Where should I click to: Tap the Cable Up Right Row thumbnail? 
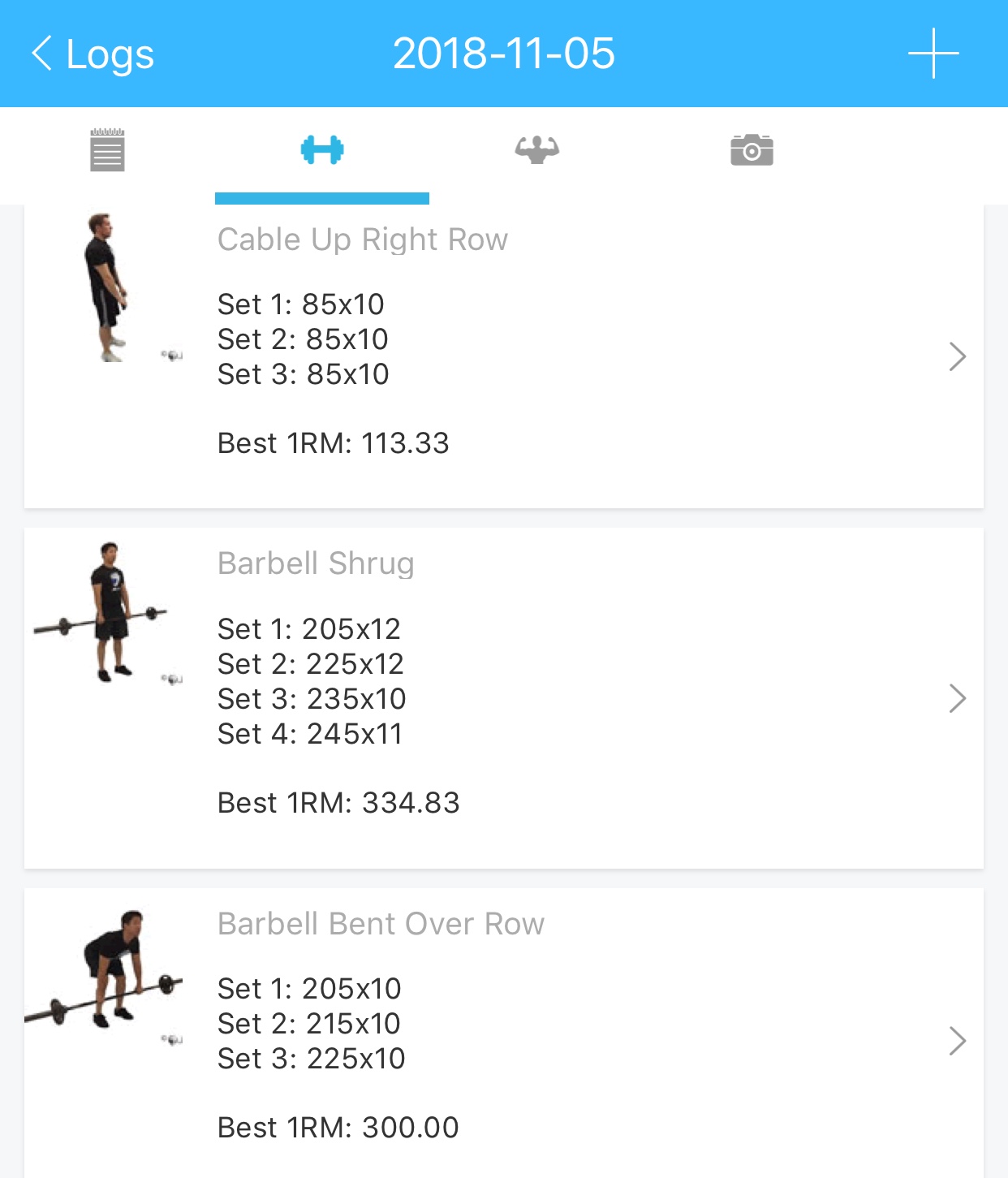tap(106, 287)
